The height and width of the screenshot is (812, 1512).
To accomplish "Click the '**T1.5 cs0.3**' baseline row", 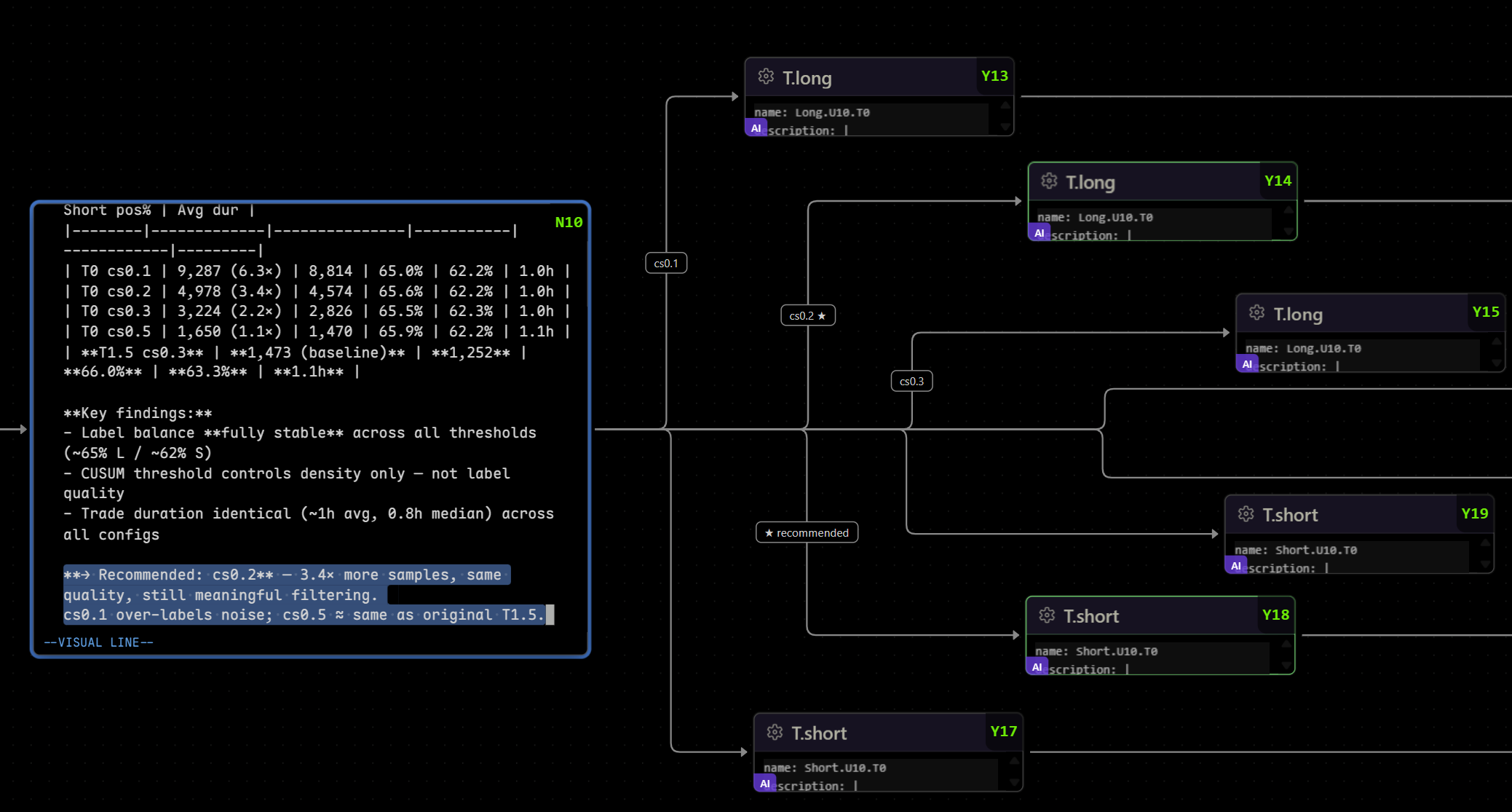I will click(296, 362).
